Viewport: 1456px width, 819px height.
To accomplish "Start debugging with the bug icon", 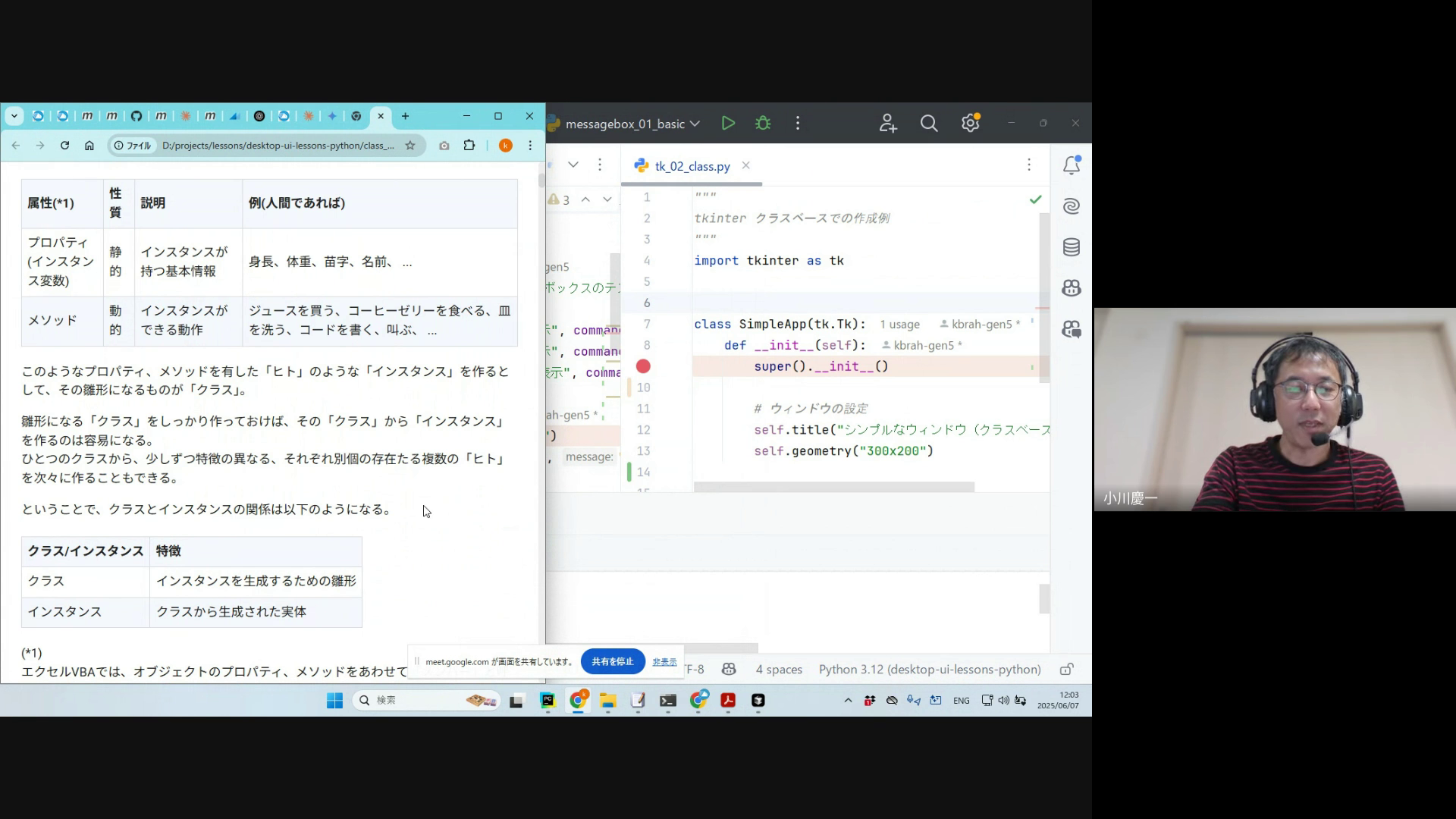I will 763,124.
